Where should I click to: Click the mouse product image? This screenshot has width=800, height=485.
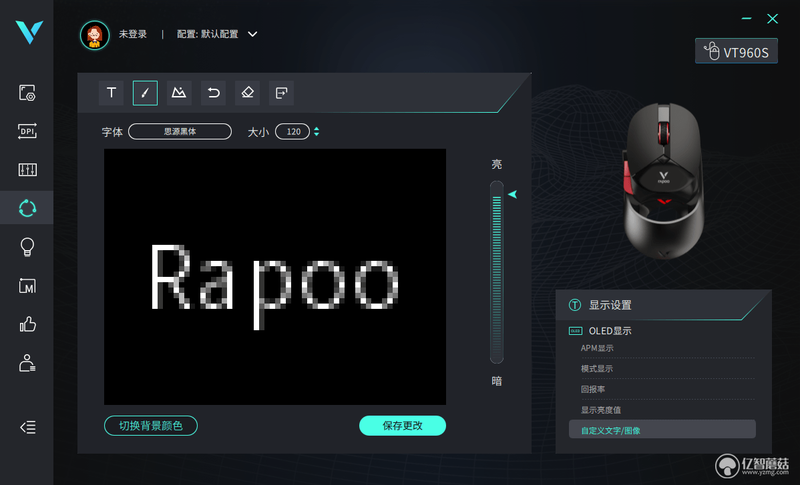point(662,180)
